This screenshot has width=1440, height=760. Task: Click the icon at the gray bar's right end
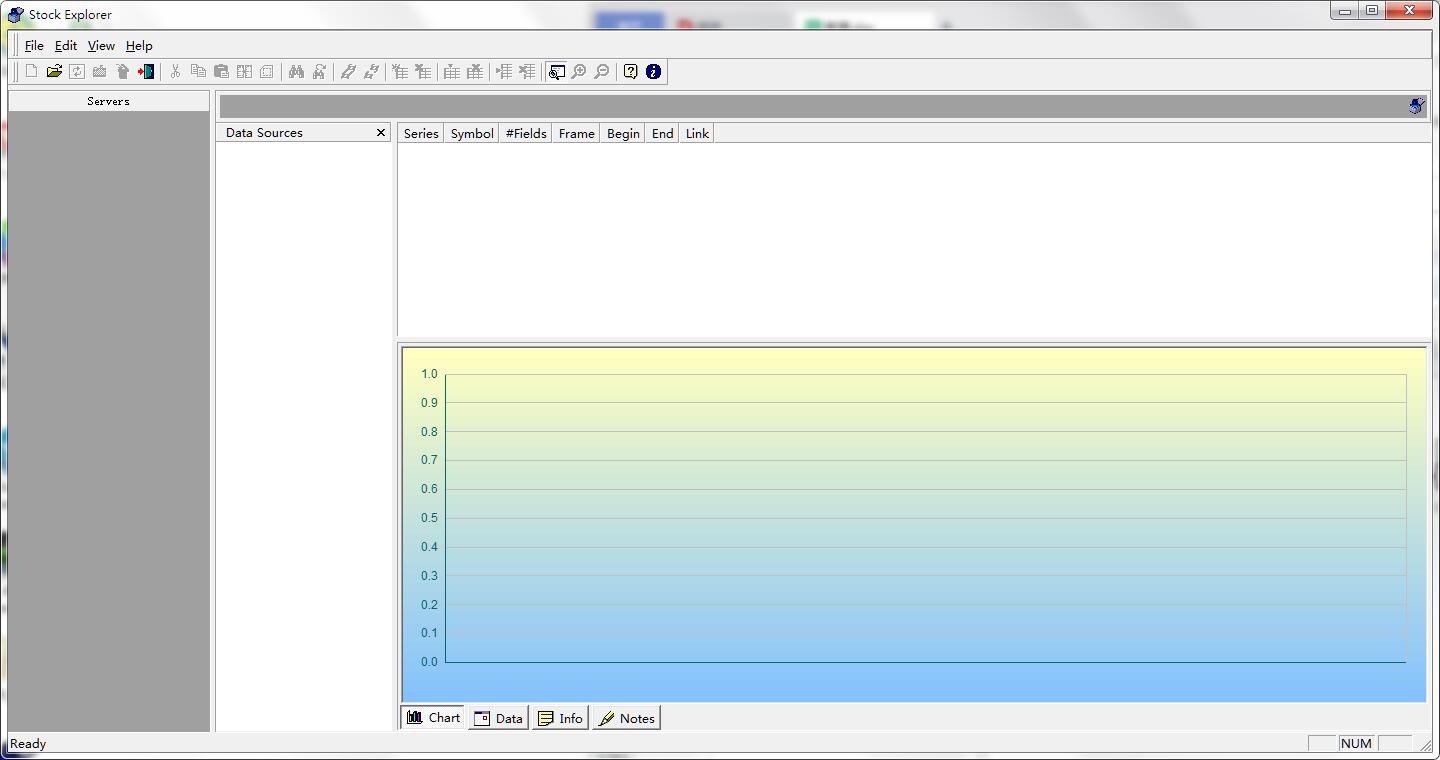click(x=1416, y=106)
